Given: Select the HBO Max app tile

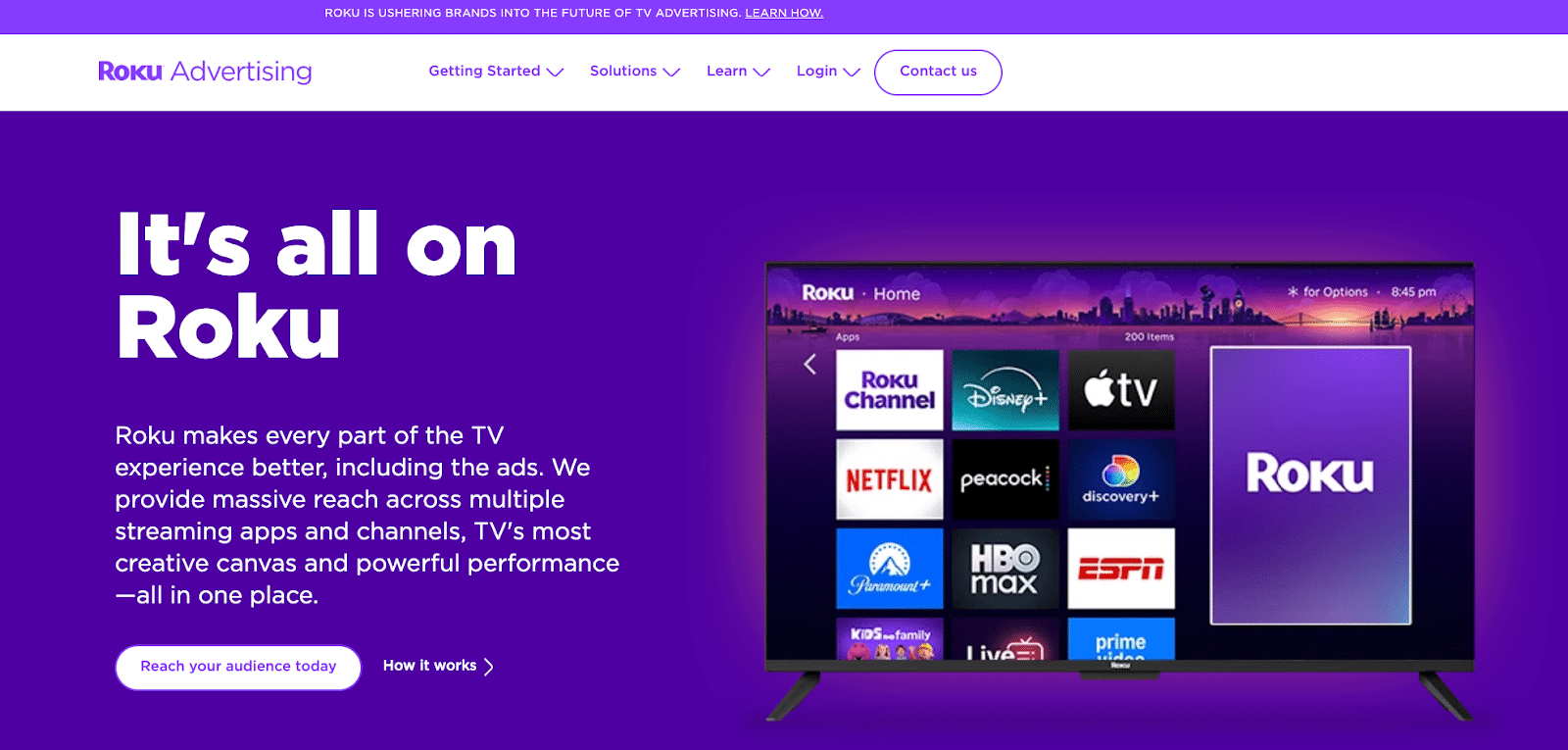Looking at the screenshot, I should click(x=1005, y=569).
